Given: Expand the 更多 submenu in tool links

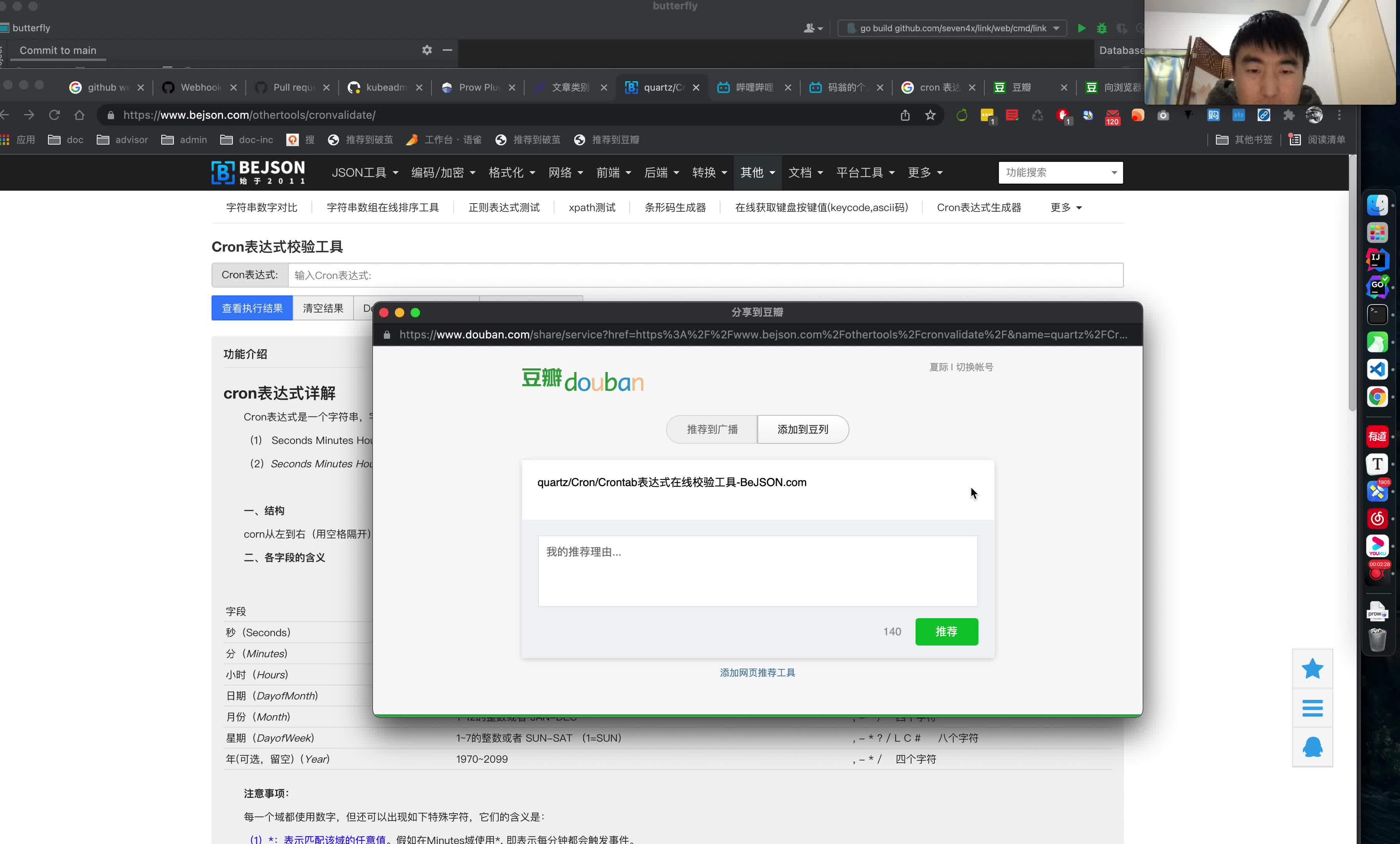Looking at the screenshot, I should click(1065, 207).
